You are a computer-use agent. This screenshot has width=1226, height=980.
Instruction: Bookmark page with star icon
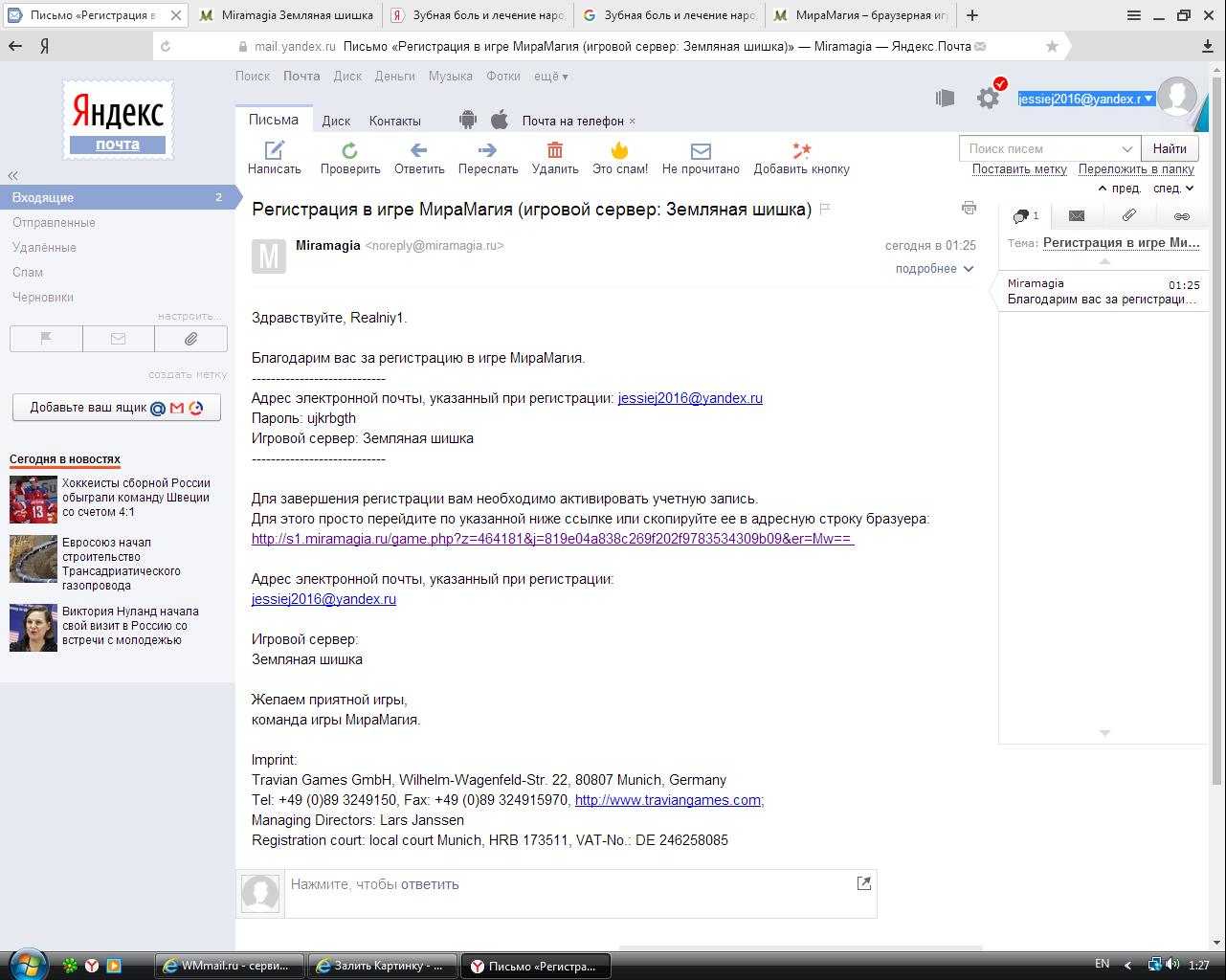1053,46
